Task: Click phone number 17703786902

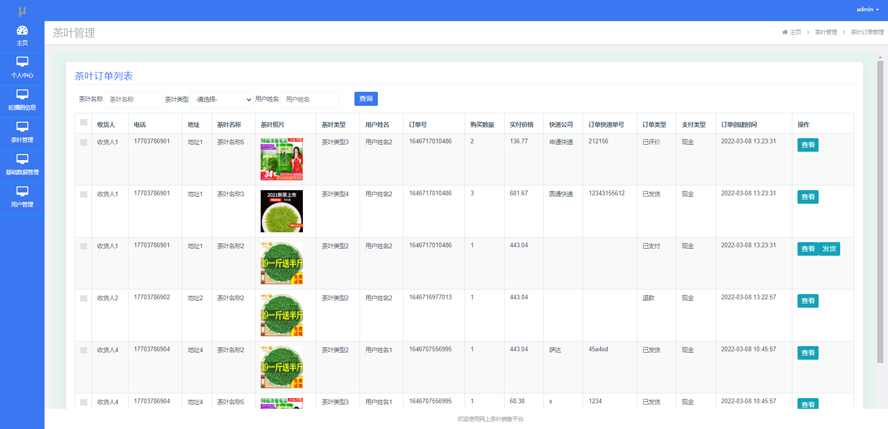Action: [151, 297]
